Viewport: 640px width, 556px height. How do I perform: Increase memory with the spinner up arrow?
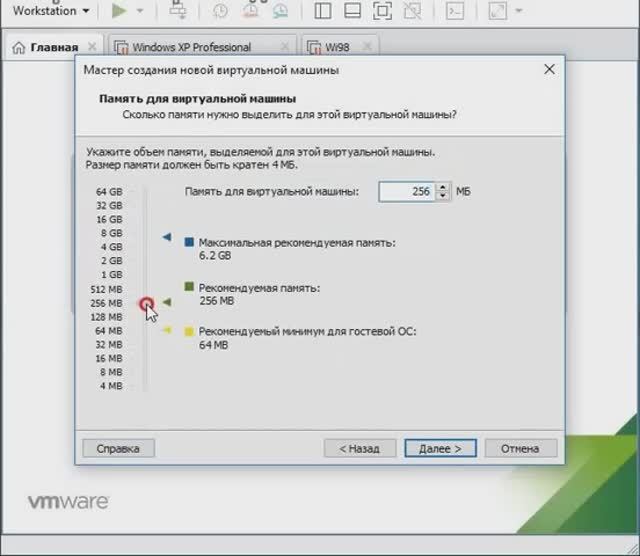coord(442,187)
